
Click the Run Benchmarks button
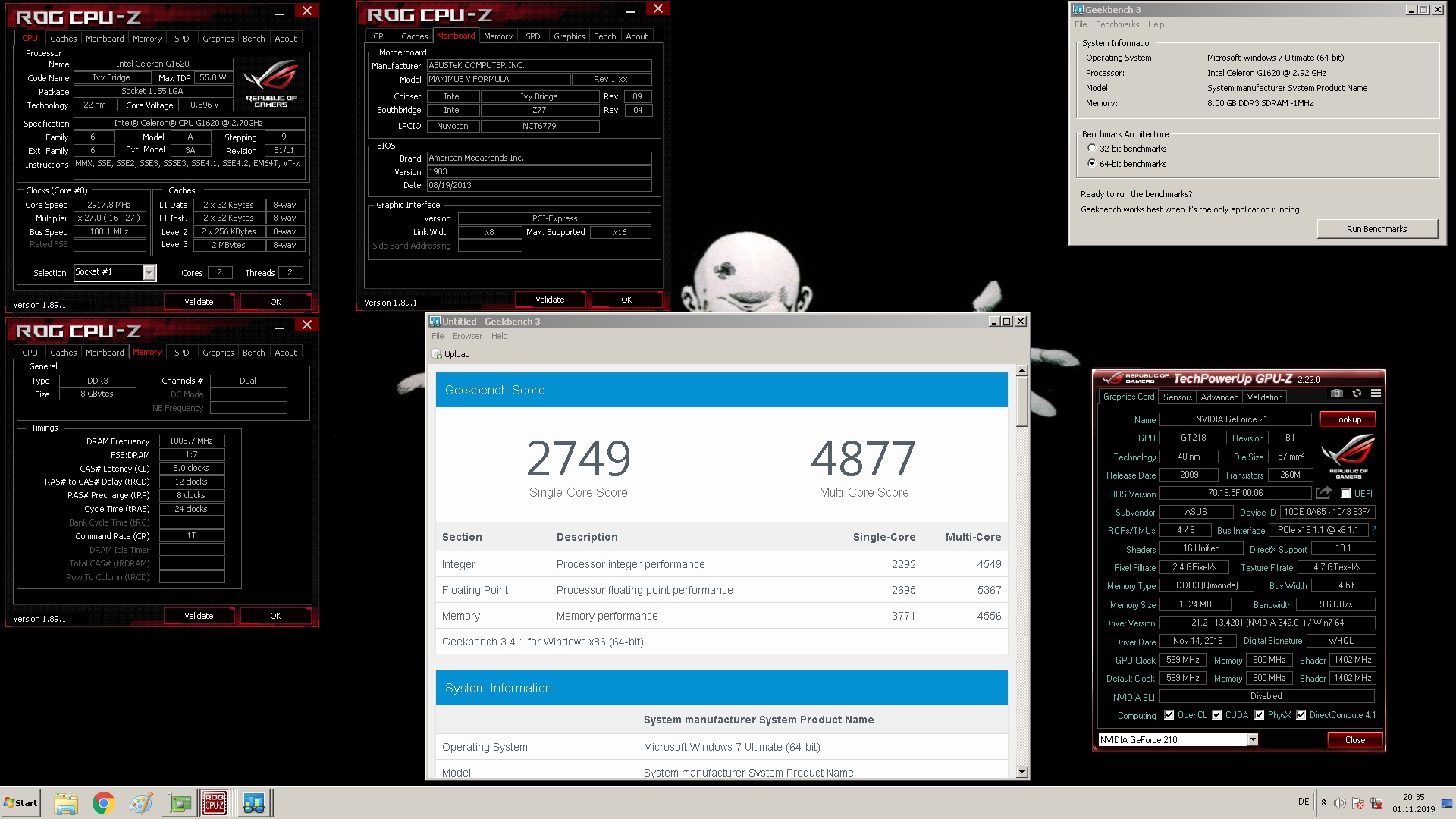(x=1376, y=229)
